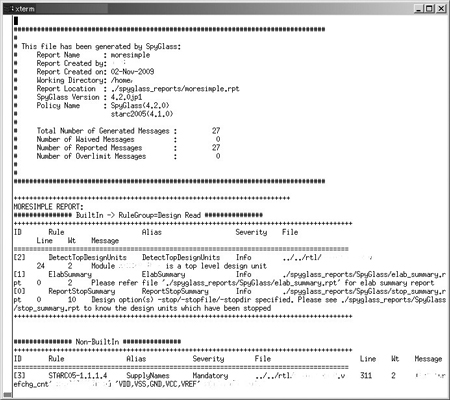
Task: Close the xterm window
Action: 441,9
